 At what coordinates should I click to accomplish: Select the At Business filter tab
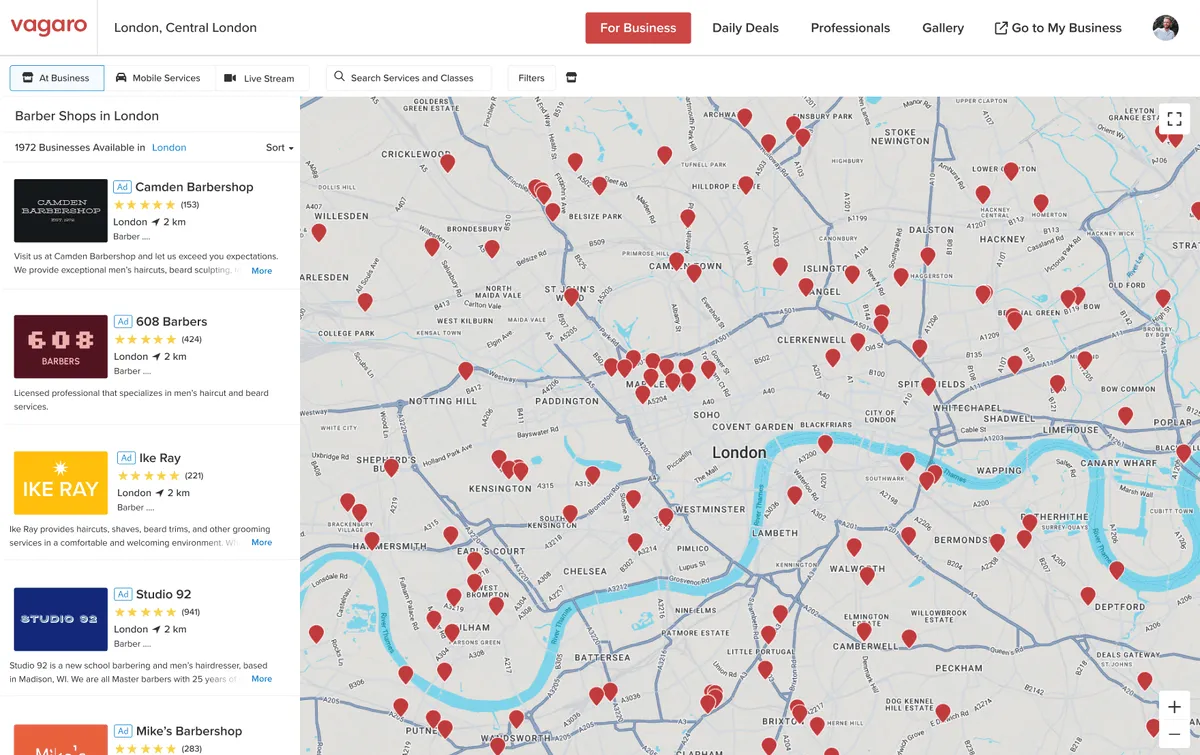[55, 78]
